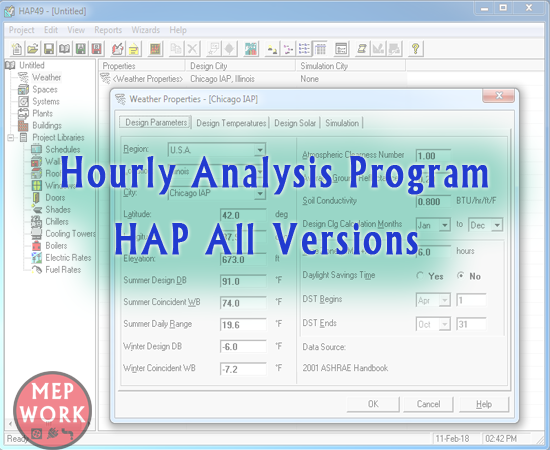Select Schedules under Project Libraries
Viewport: 550px width, 450px height.
(63, 149)
